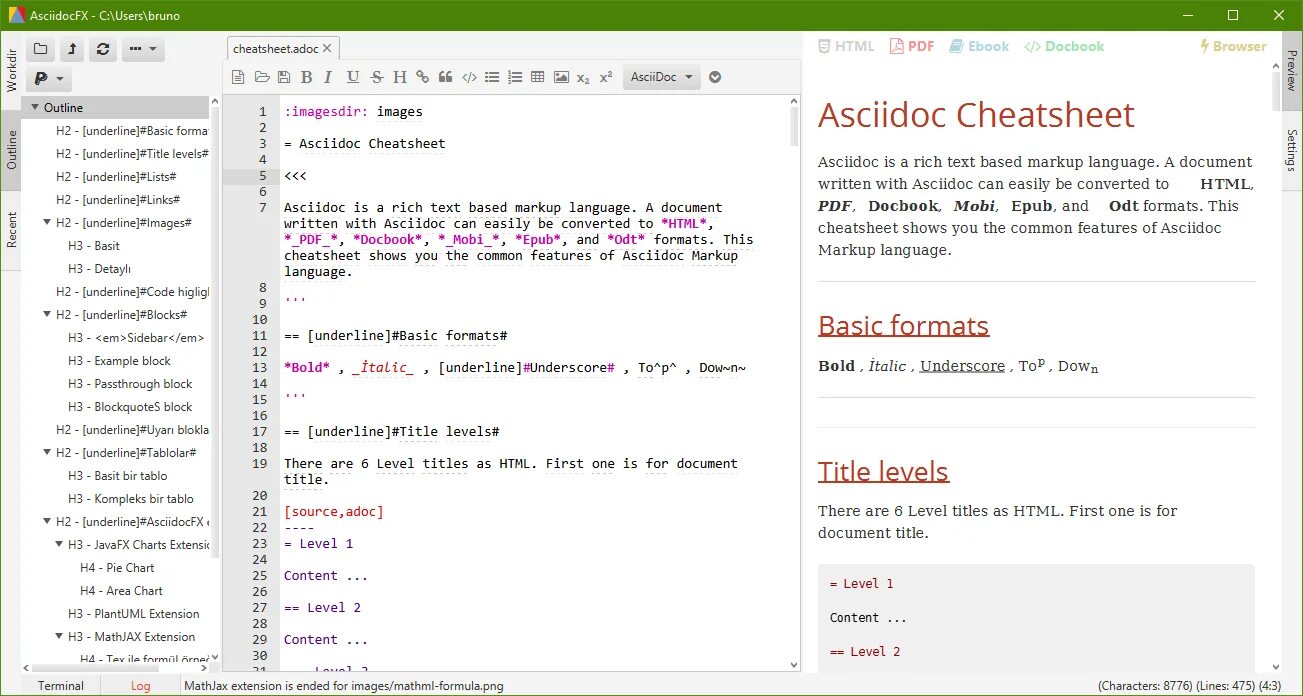Select outline item Basic formats

132,131
